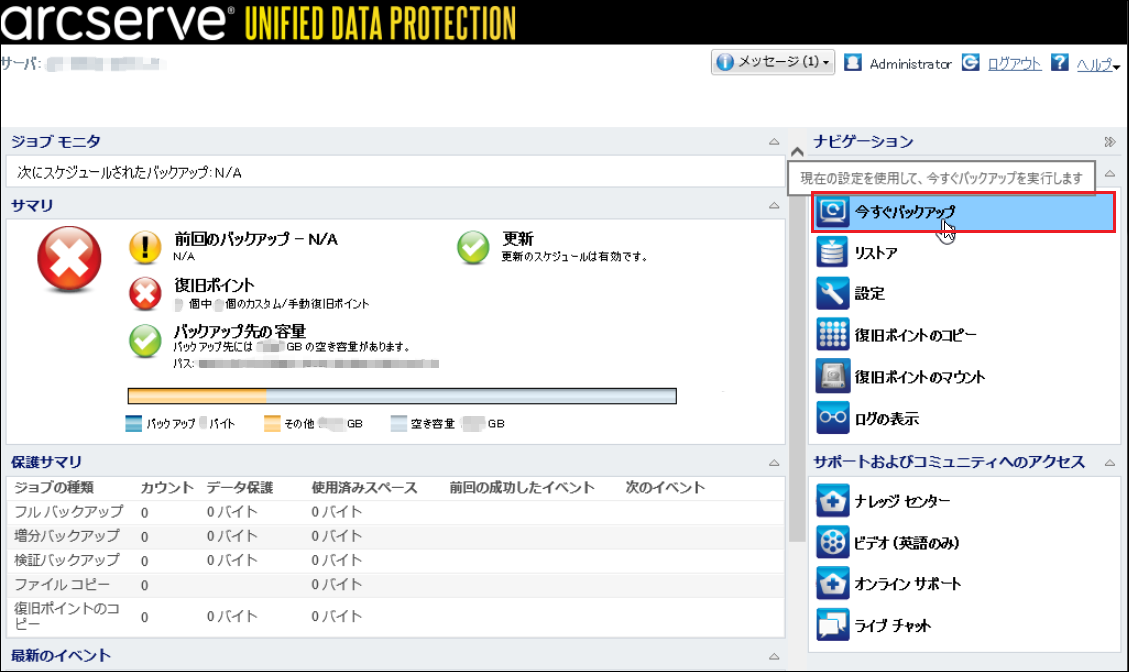Open the ヘルプ dropdown arrow

click(x=1116, y=67)
